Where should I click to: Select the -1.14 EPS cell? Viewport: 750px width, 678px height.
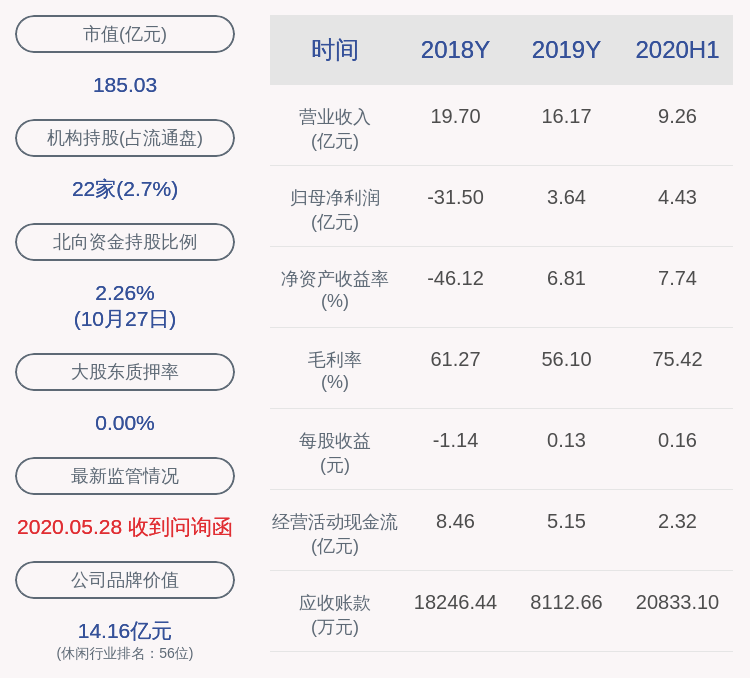coord(455,440)
